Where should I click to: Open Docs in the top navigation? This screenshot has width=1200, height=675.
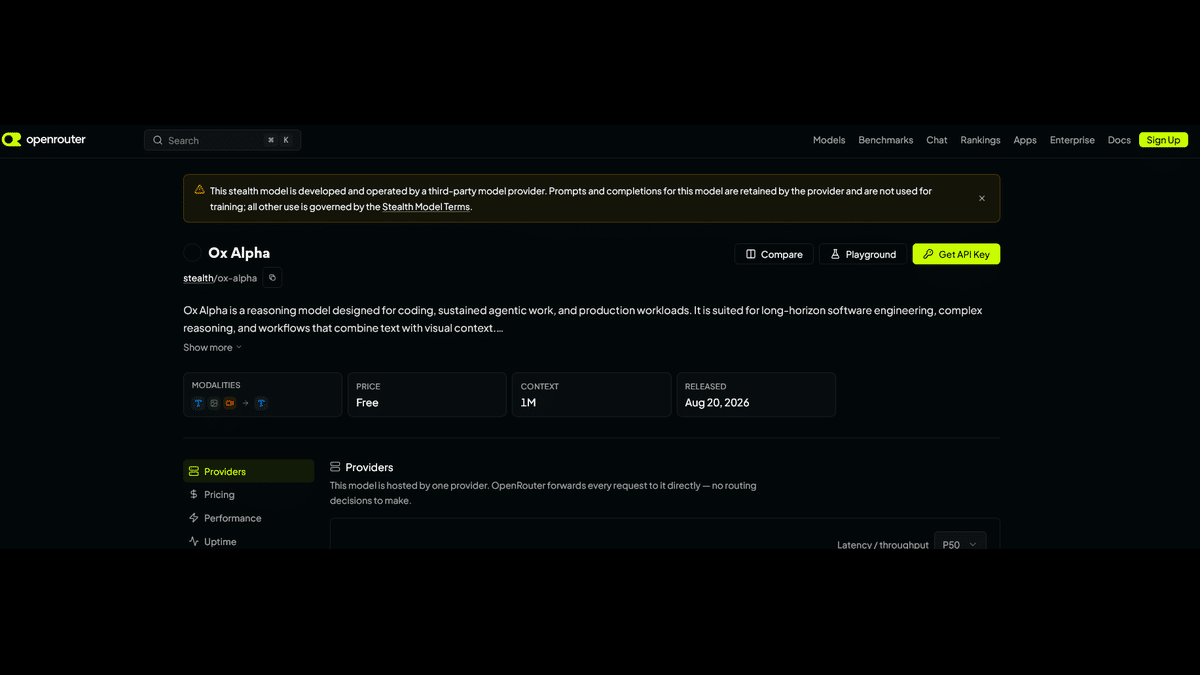pos(1119,140)
